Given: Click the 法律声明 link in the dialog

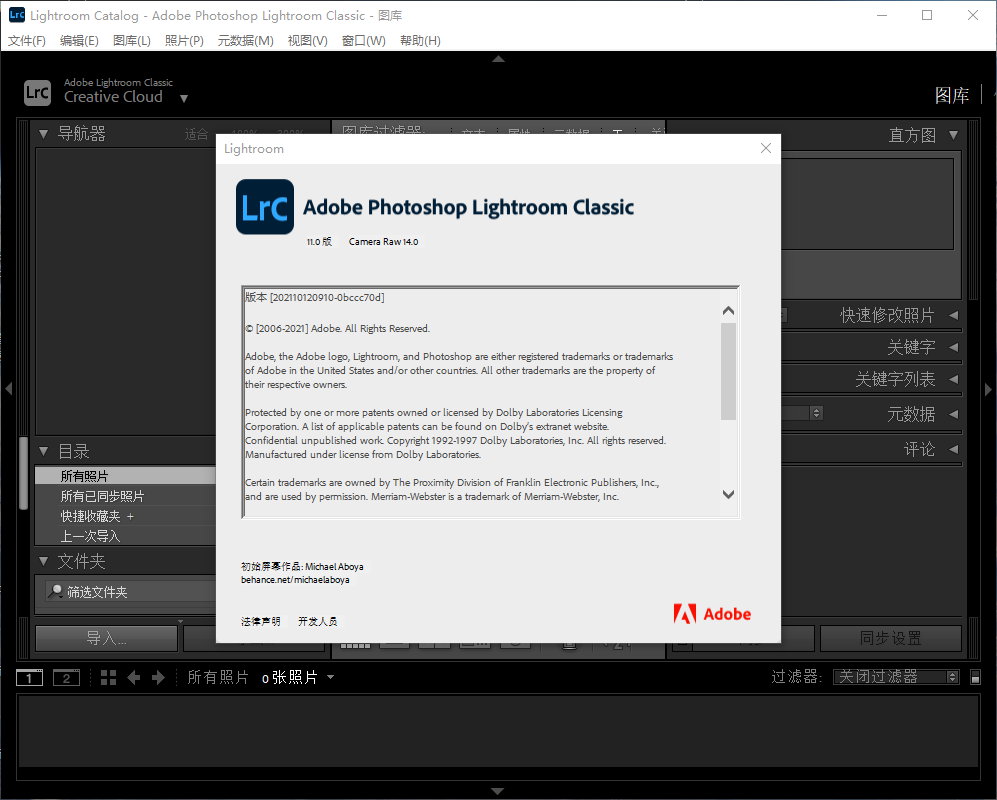Looking at the screenshot, I should point(261,621).
